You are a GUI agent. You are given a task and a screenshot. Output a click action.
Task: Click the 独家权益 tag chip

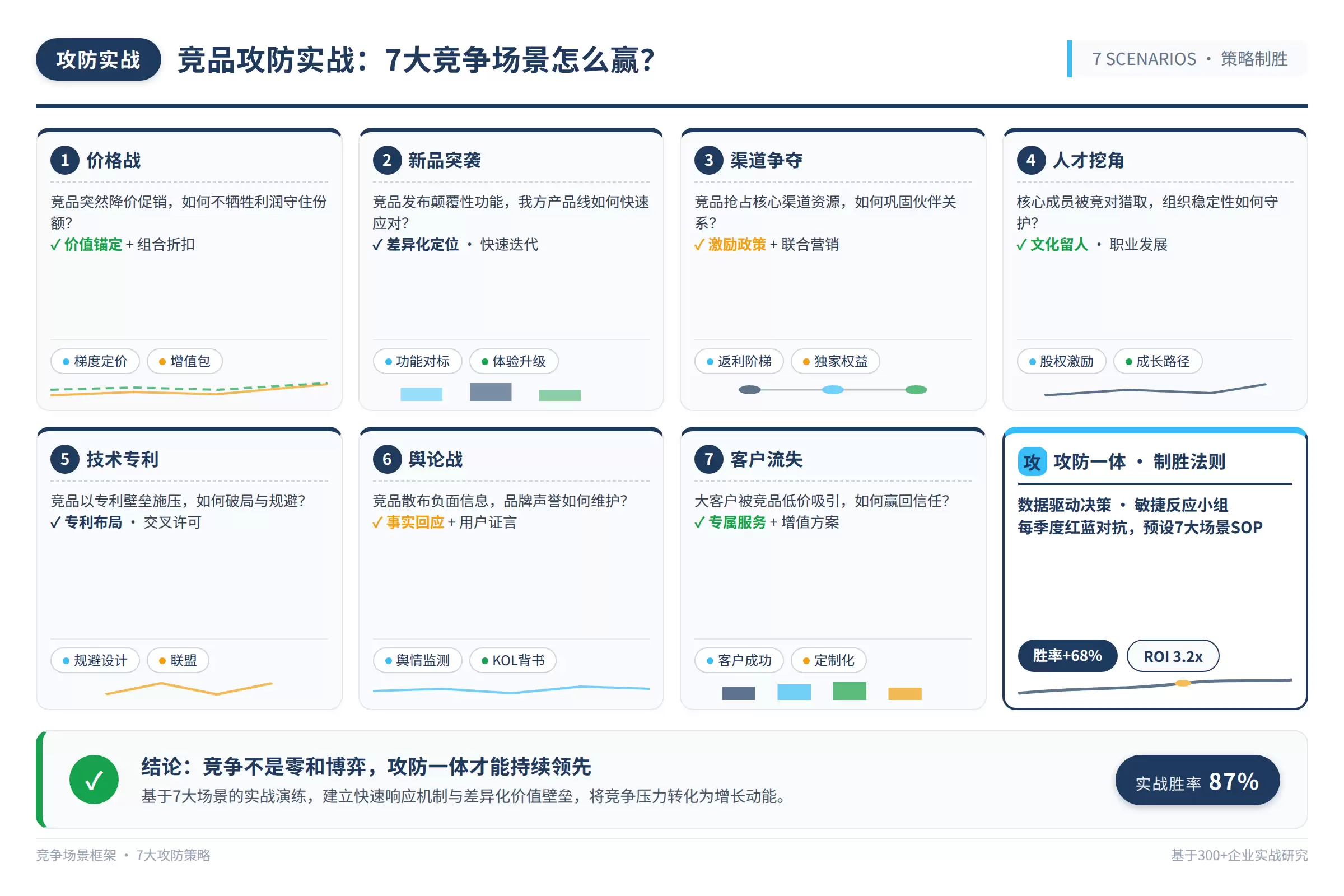[835, 361]
